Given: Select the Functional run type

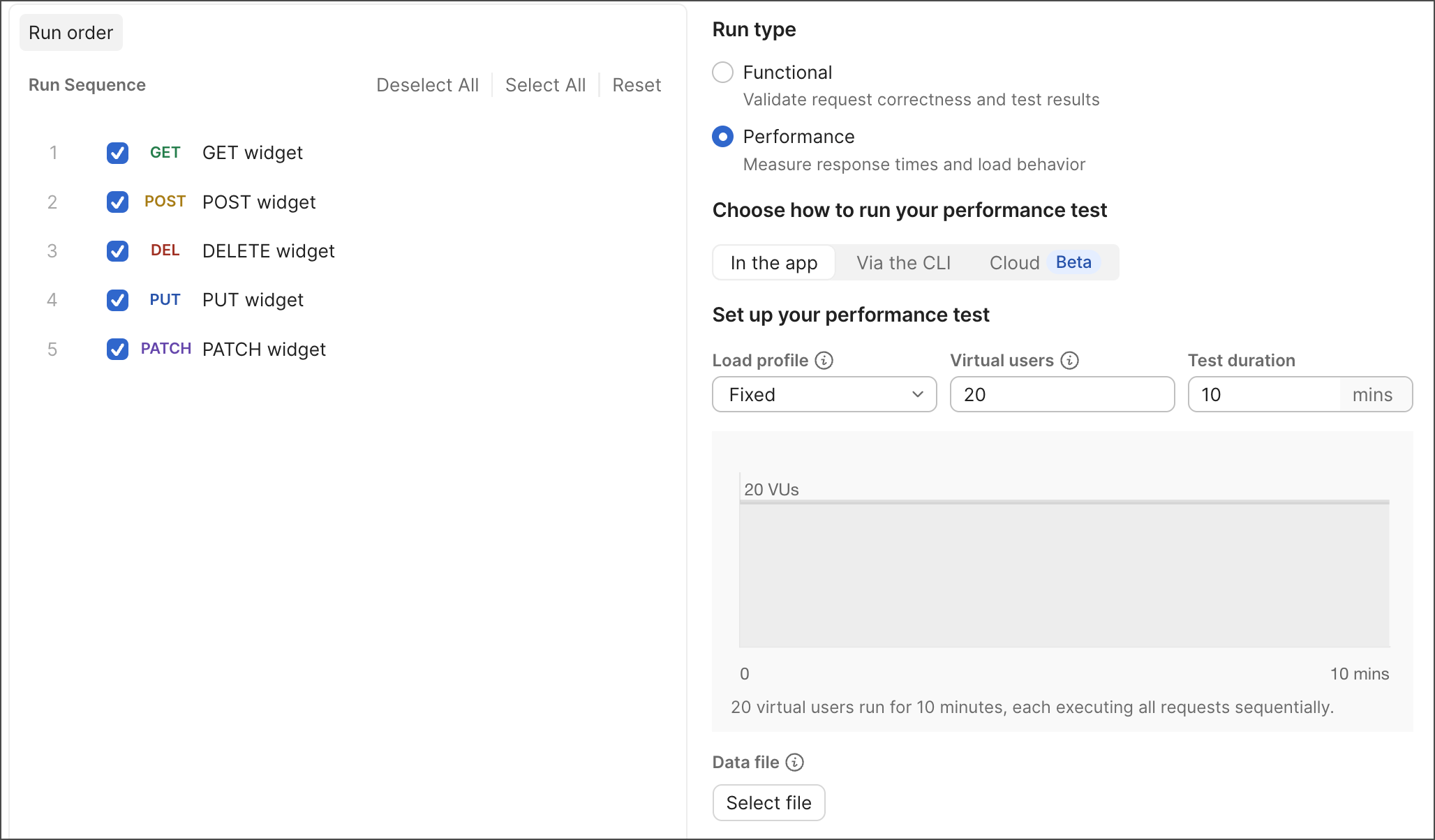Looking at the screenshot, I should coord(723,73).
